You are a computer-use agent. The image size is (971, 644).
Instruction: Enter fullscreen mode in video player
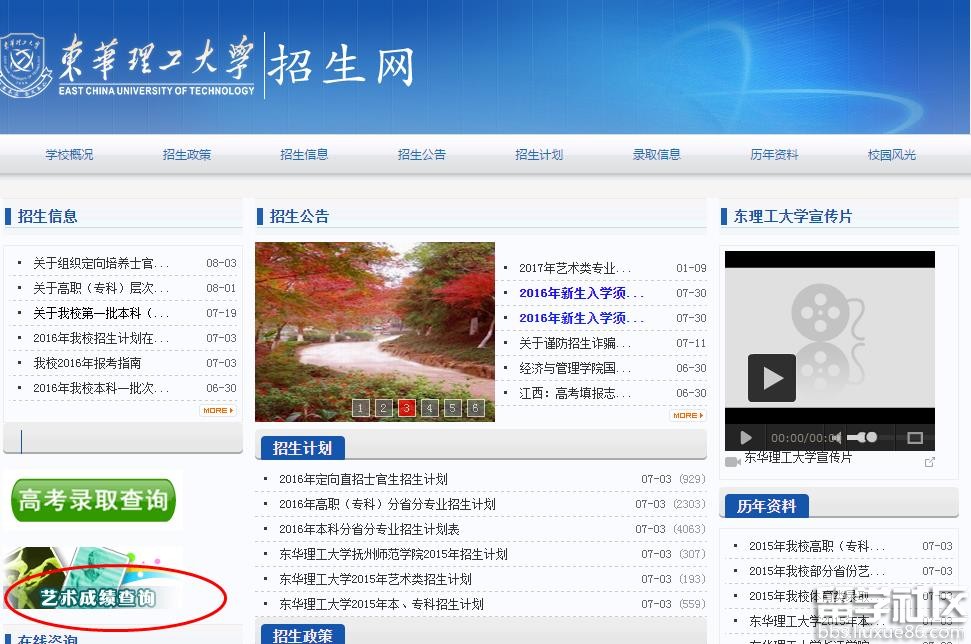(x=914, y=438)
